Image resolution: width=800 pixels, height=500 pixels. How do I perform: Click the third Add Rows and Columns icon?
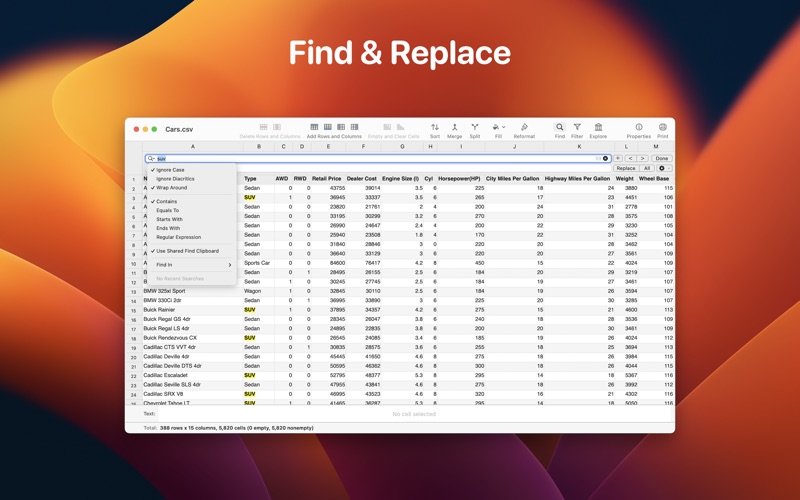pyautogui.click(x=341, y=127)
